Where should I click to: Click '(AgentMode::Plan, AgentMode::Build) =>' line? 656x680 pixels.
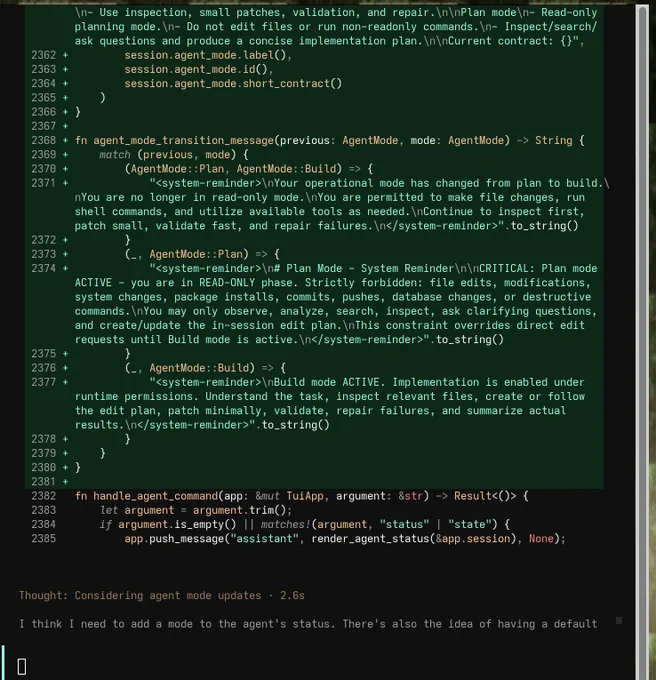click(x=248, y=169)
